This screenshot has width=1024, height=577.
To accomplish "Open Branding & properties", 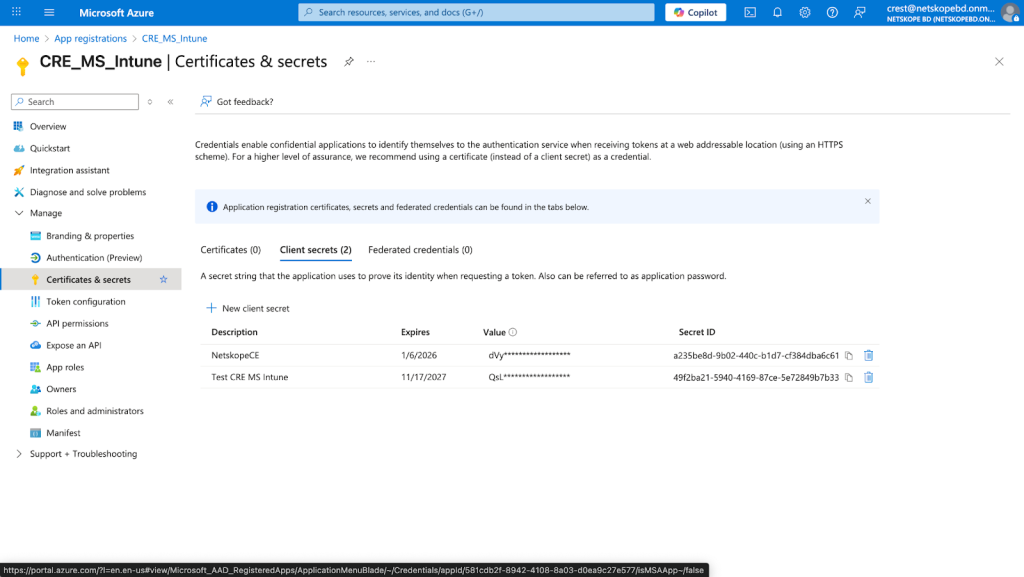I will point(91,236).
